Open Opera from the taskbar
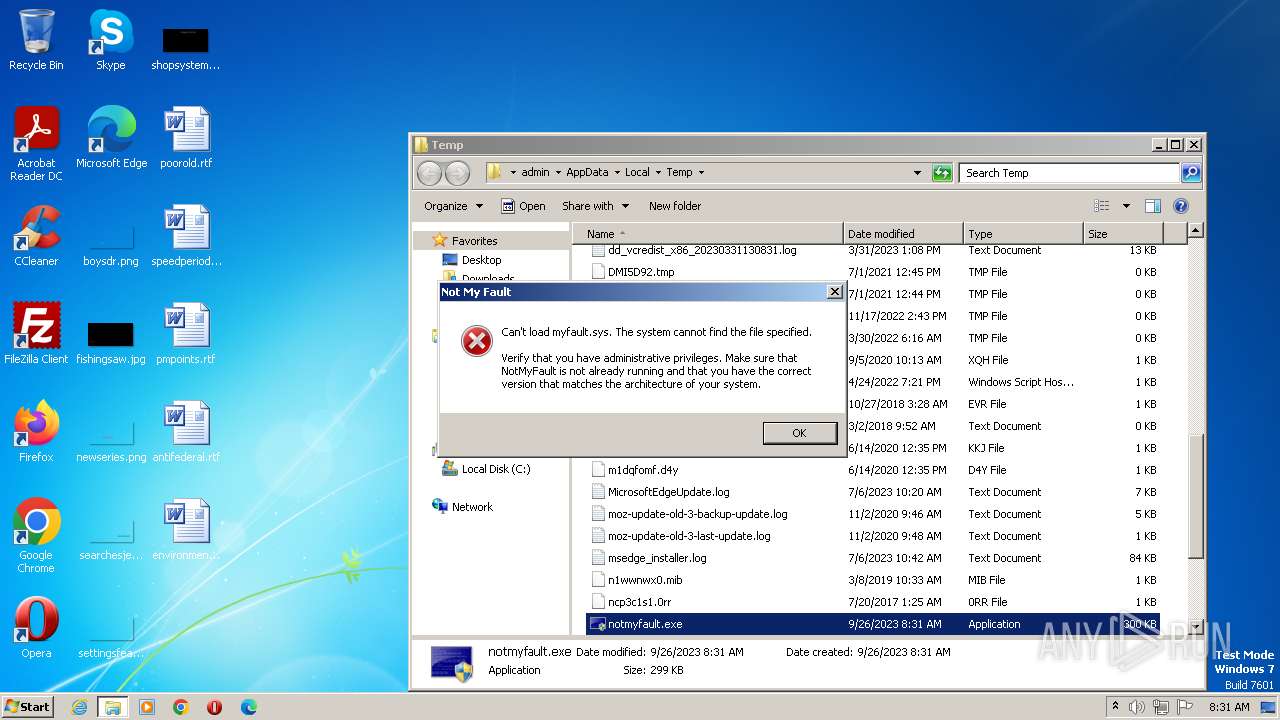The image size is (1280, 720). click(x=214, y=707)
